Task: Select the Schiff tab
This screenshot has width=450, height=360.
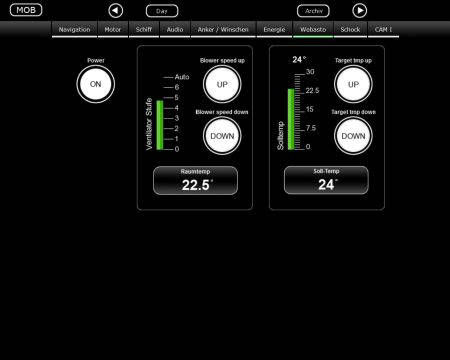Action: point(144,30)
